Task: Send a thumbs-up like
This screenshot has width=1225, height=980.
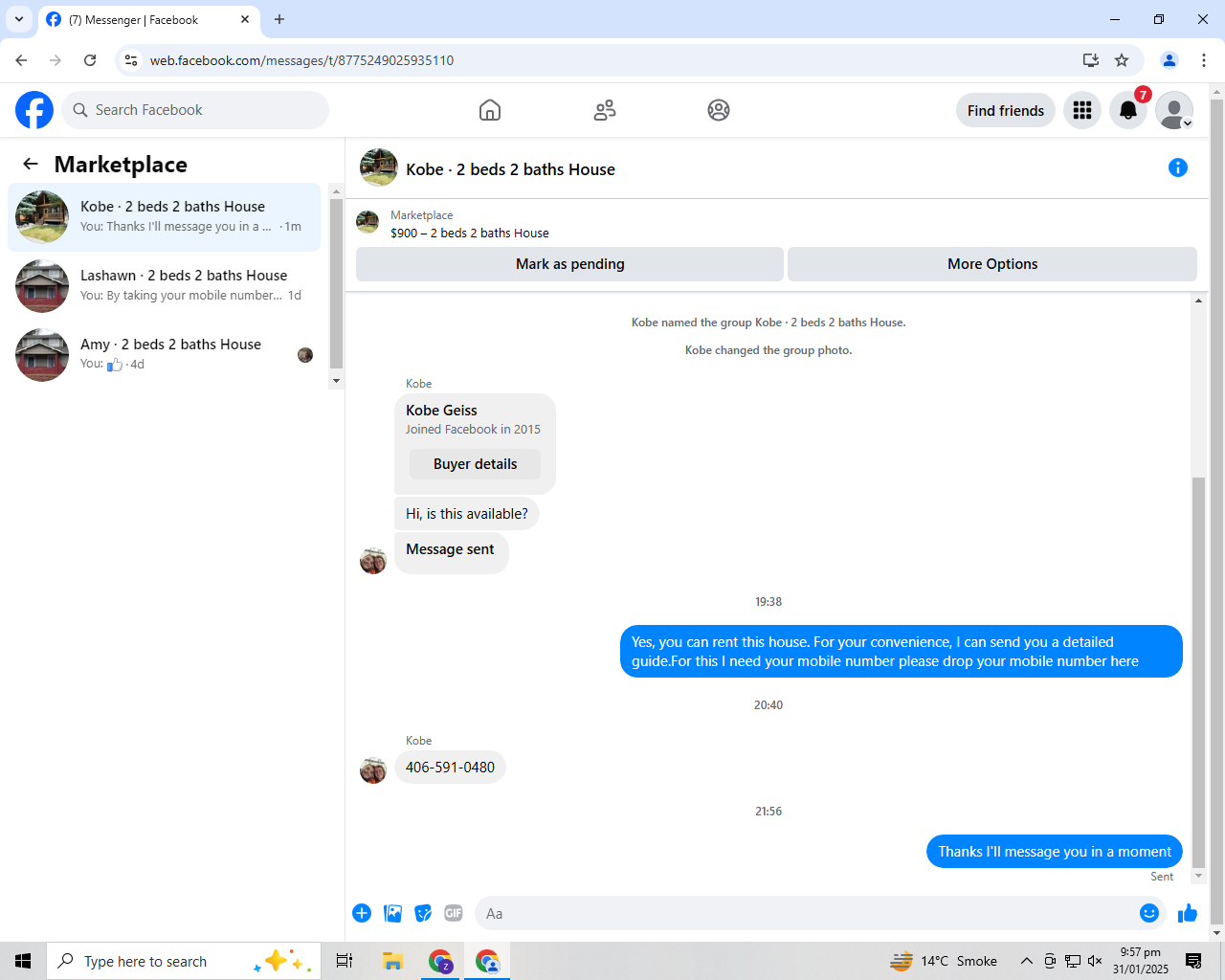Action: (1188, 913)
